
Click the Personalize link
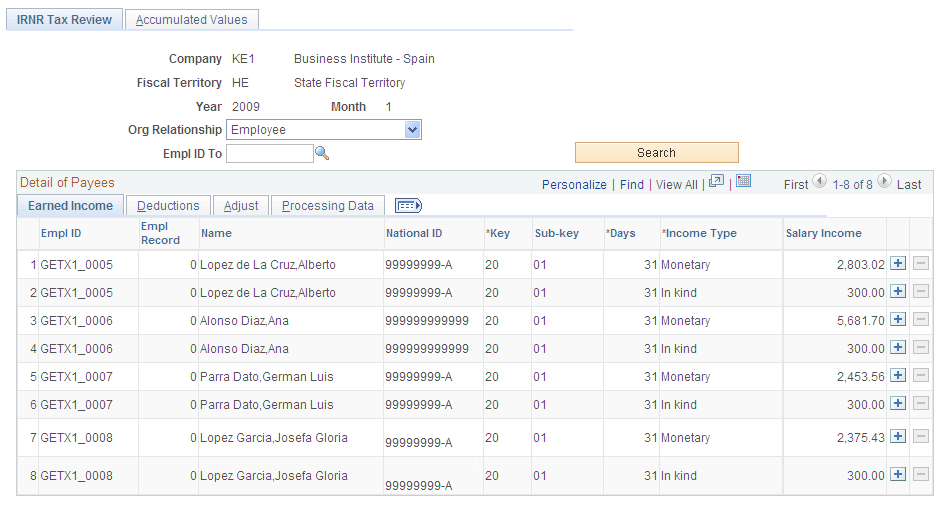click(574, 185)
